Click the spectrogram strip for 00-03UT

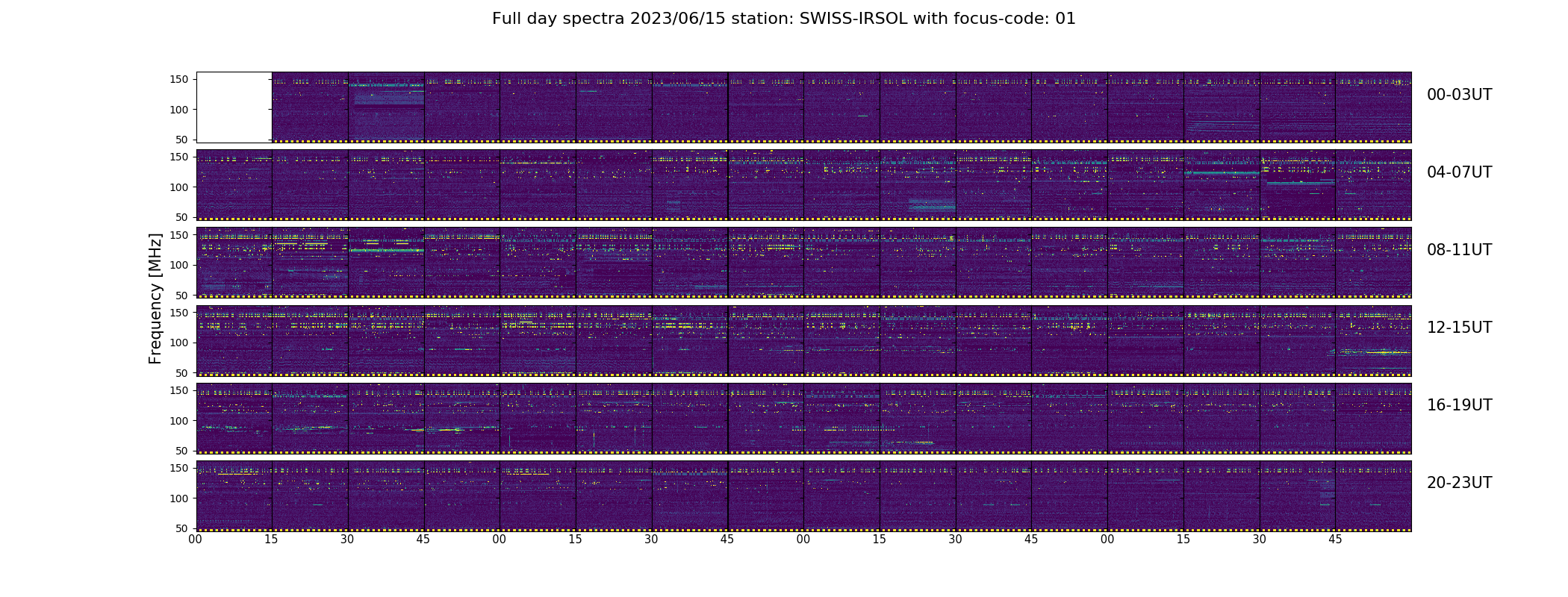803,107
